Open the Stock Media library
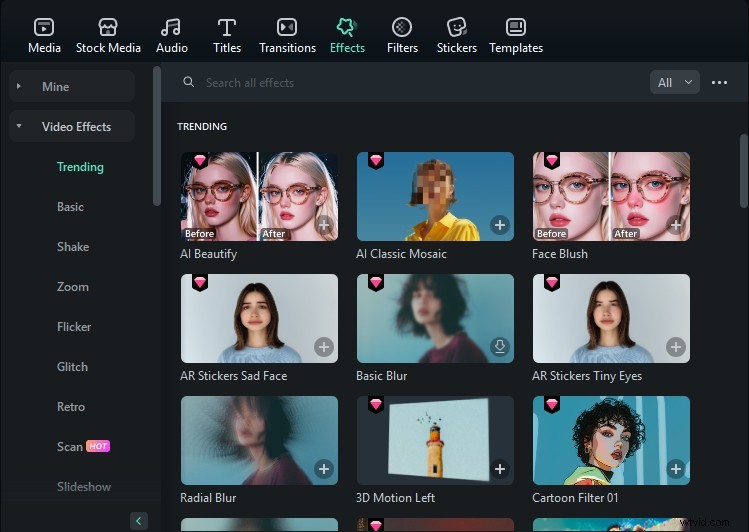This screenshot has width=749, height=532. click(x=108, y=35)
